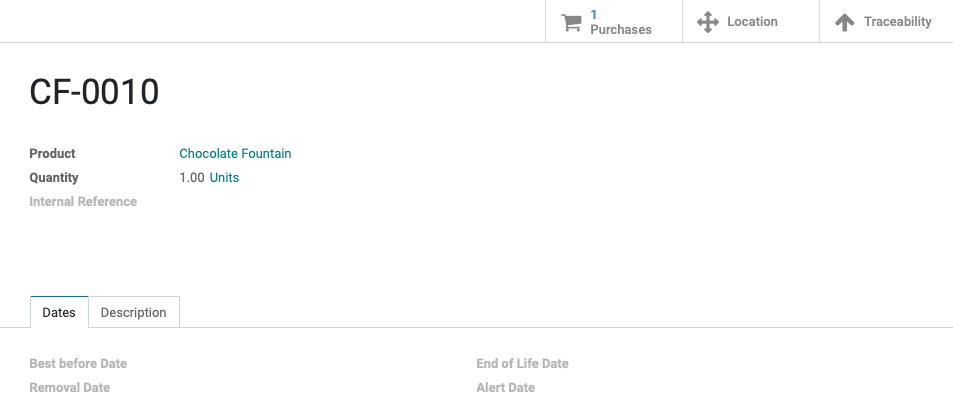The width and height of the screenshot is (953, 411).
Task: Open the Purchases stat button
Action: click(x=614, y=21)
